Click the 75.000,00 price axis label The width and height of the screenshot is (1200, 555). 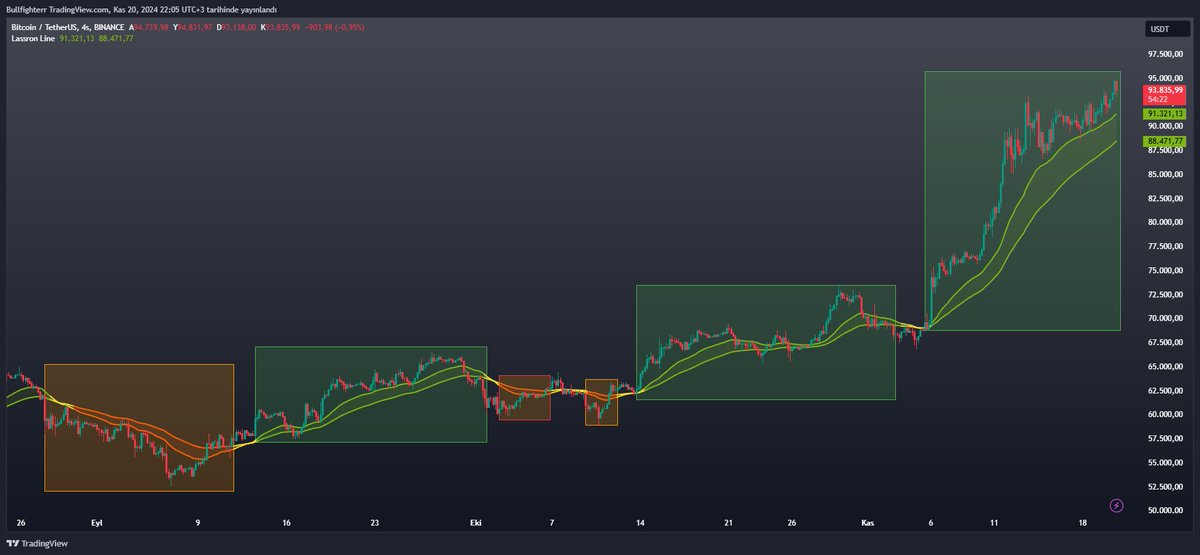click(x=1164, y=270)
